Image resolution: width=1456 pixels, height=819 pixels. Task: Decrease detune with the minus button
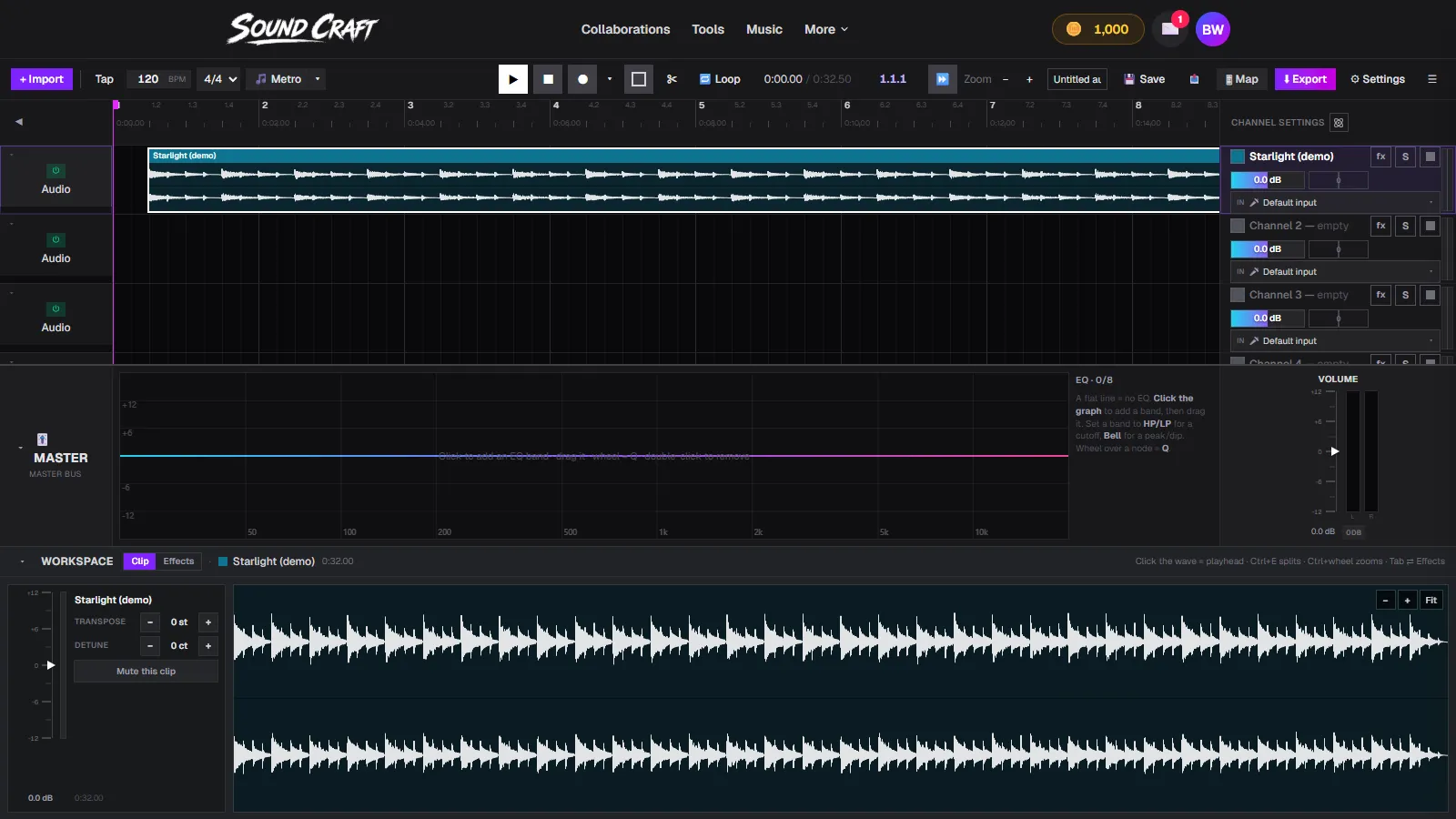tap(150, 646)
